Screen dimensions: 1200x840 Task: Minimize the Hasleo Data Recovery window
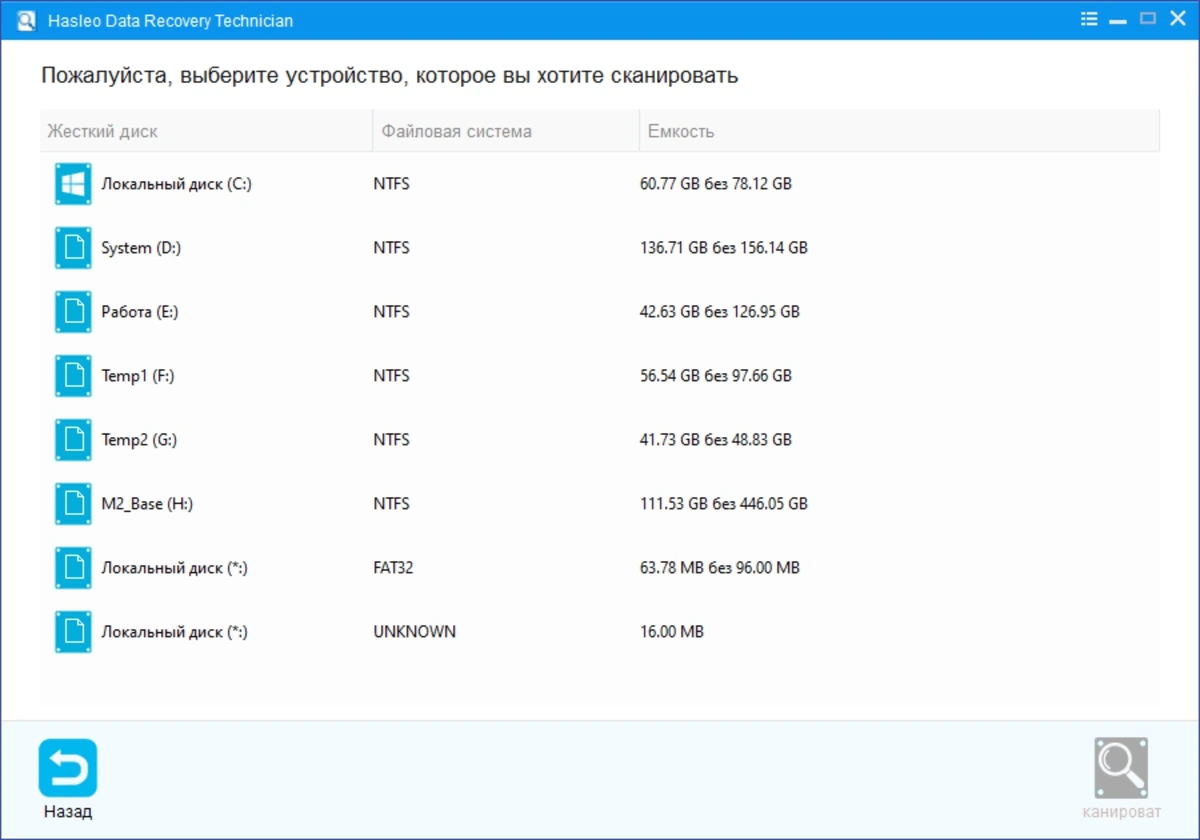pos(1119,19)
